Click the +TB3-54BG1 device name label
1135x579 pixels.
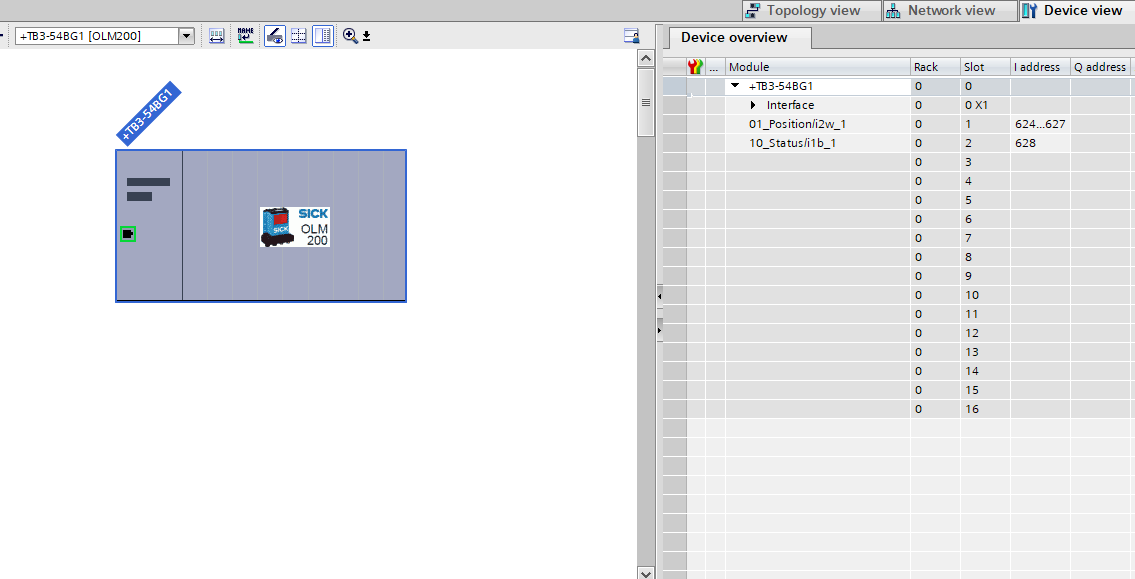click(x=148, y=114)
